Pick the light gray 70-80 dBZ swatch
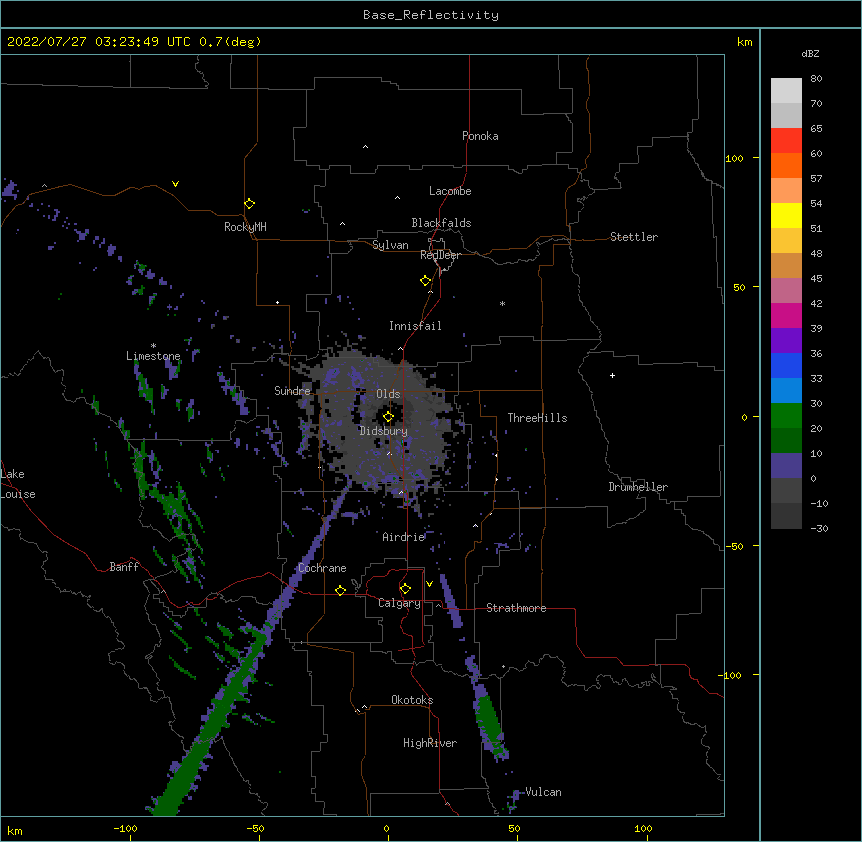This screenshot has height=842, width=862. [786, 91]
